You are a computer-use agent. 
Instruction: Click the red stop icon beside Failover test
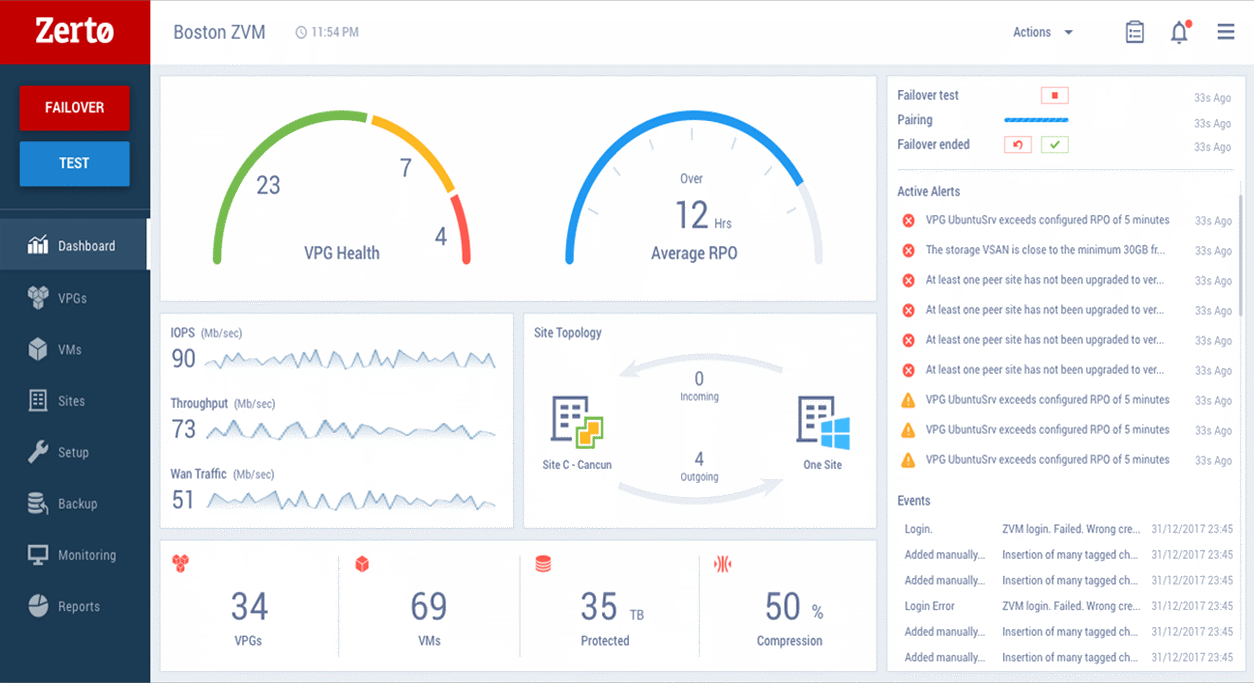point(1054,96)
